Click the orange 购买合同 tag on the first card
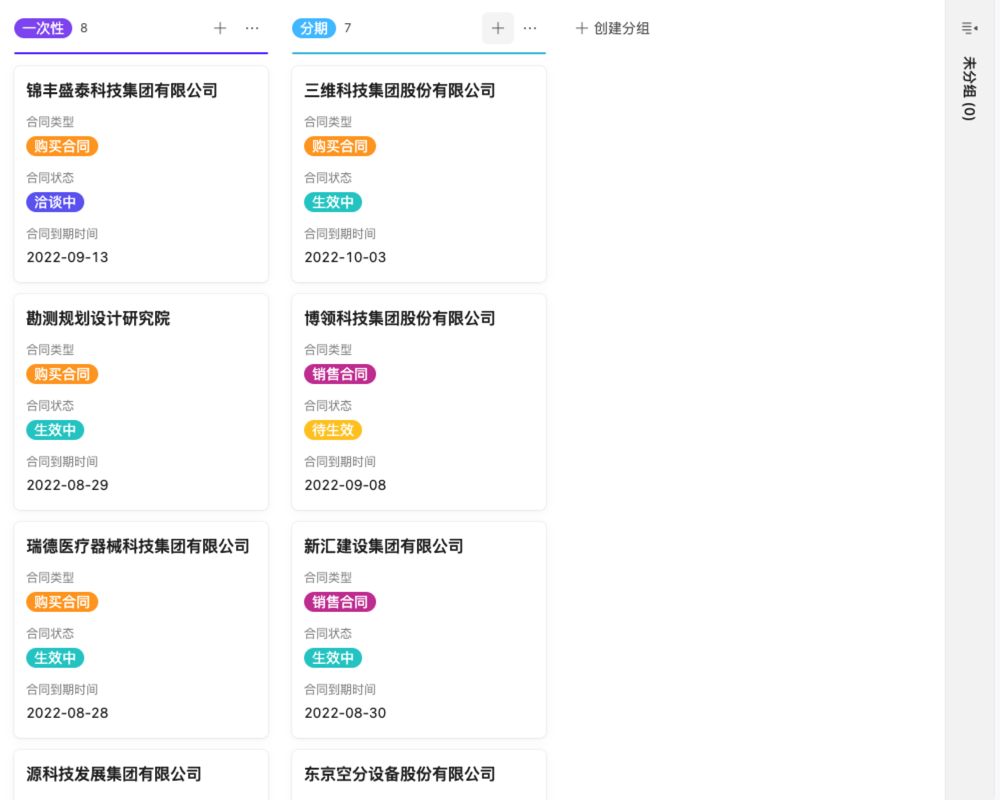 [61, 146]
